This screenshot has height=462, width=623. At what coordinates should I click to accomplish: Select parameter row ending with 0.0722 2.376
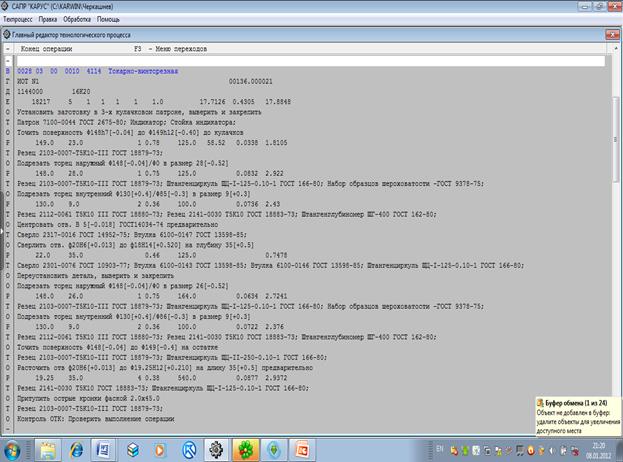click(159, 327)
